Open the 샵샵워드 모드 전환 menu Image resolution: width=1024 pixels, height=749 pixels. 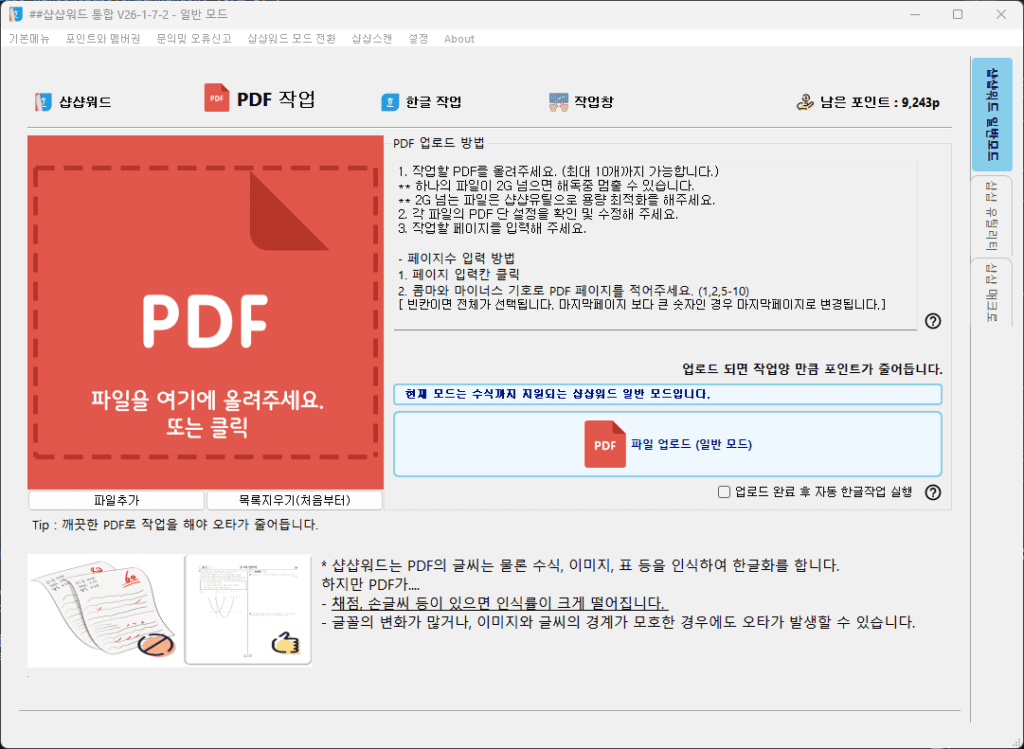(x=292, y=39)
